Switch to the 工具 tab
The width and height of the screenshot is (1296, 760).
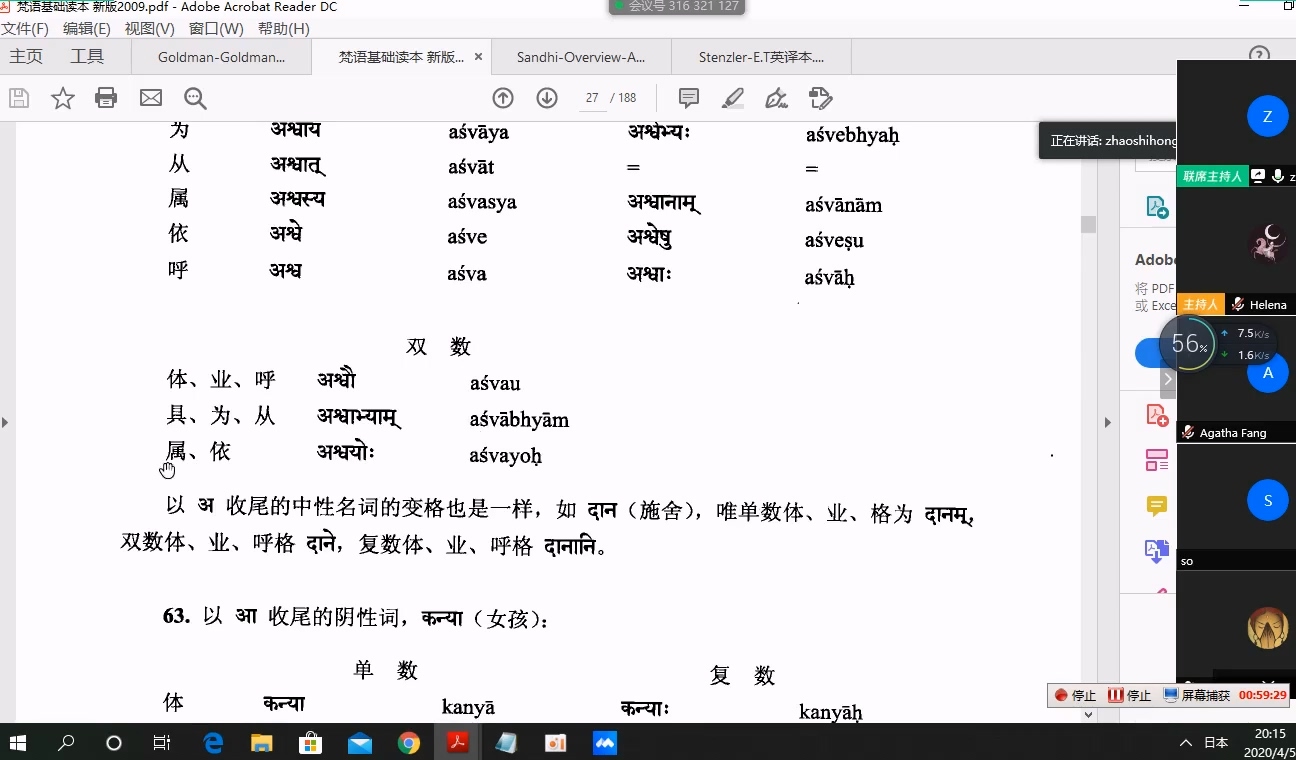point(87,57)
